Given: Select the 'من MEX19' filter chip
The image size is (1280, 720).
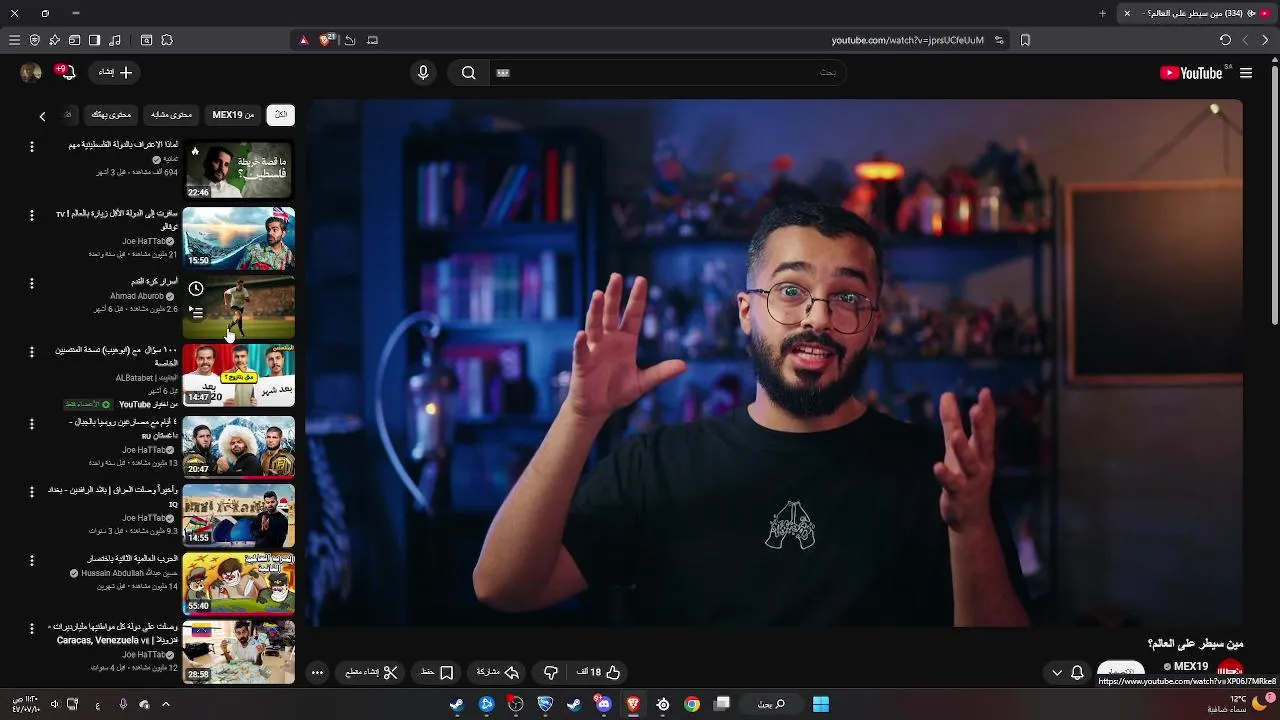Looking at the screenshot, I should [233, 115].
